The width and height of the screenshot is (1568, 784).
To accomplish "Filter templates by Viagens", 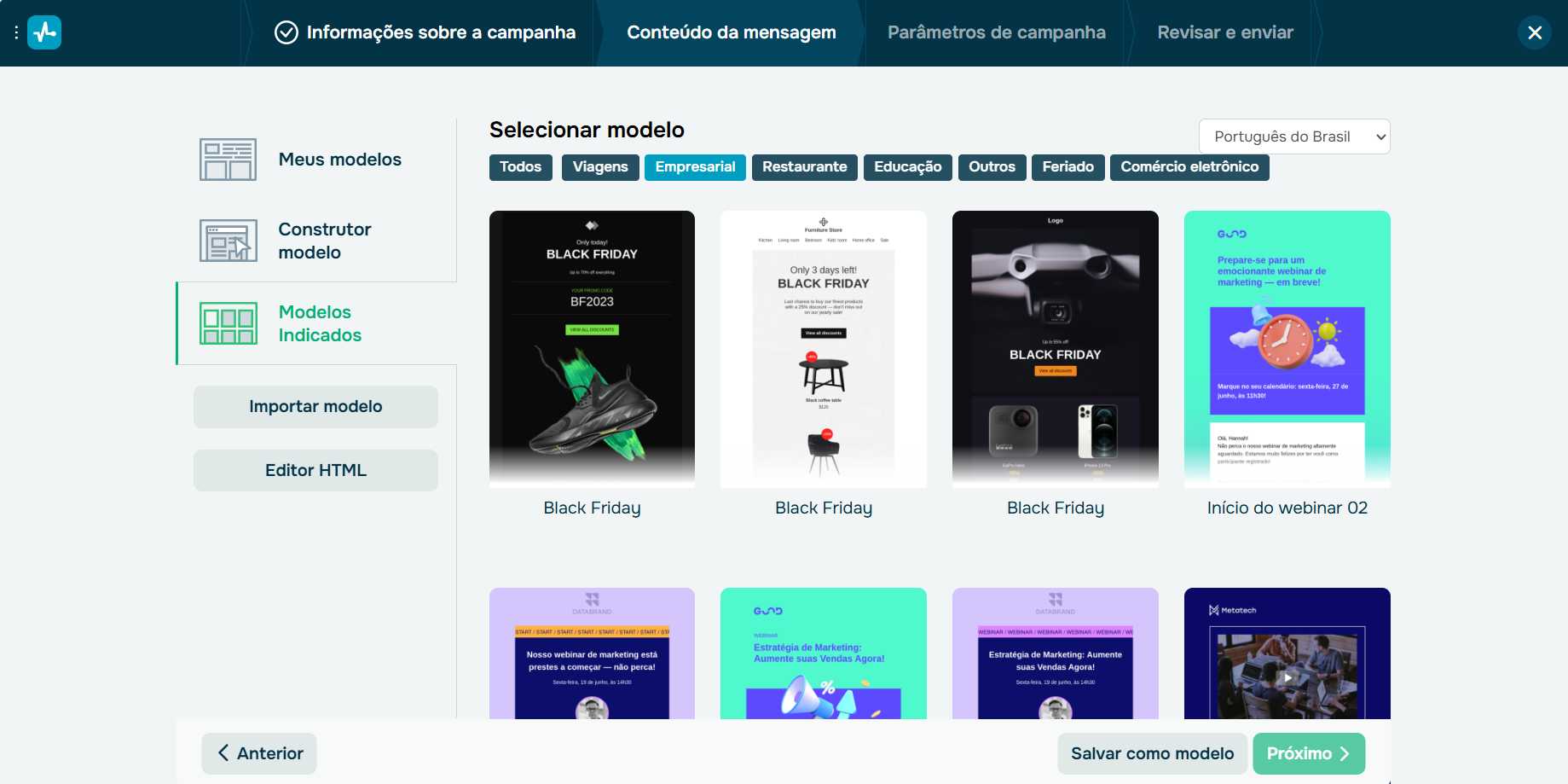I will click(600, 167).
